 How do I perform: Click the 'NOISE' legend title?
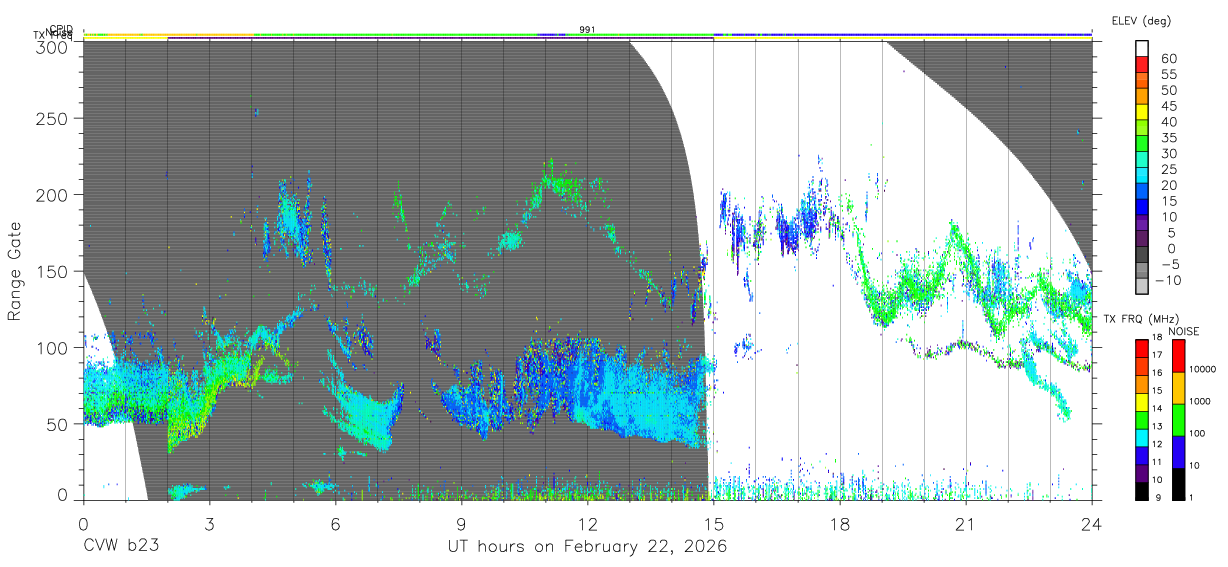pyautogui.click(x=1186, y=331)
